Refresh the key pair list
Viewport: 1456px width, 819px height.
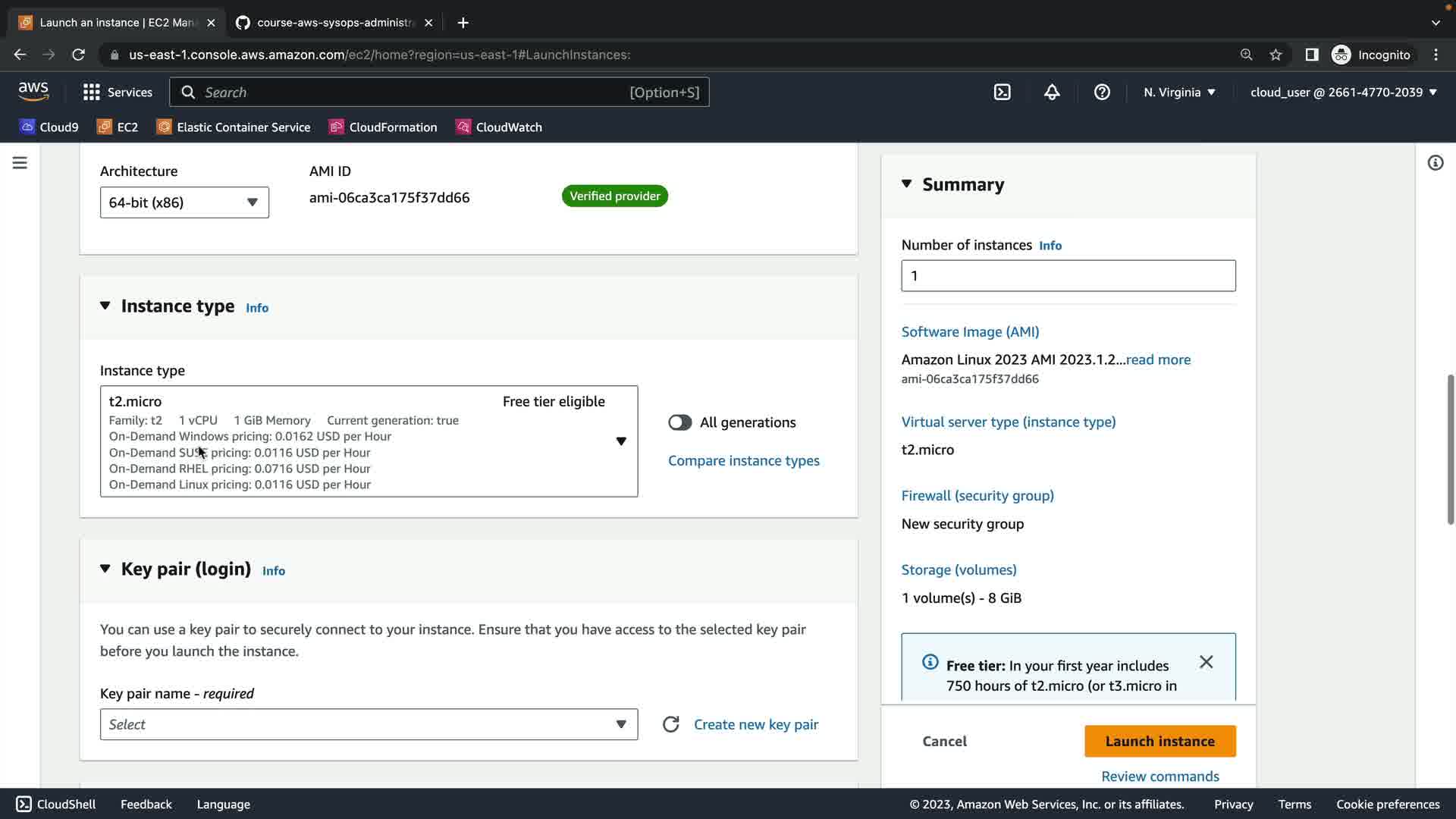coord(670,724)
